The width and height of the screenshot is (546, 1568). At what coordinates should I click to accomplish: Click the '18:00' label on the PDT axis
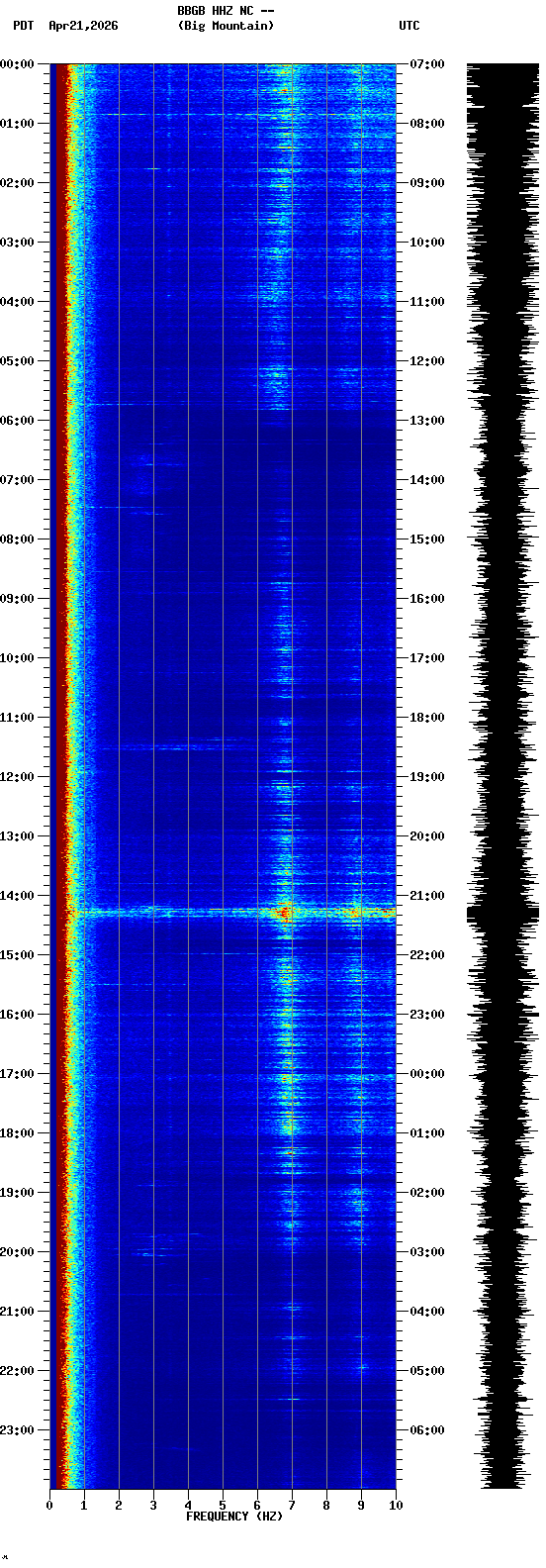tap(17, 1133)
